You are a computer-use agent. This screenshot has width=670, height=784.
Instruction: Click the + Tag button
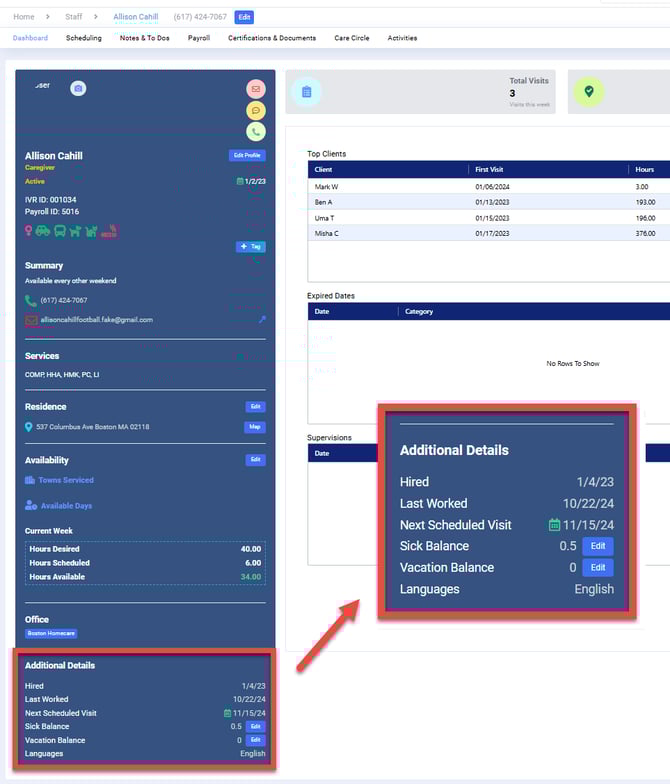[x=251, y=246]
